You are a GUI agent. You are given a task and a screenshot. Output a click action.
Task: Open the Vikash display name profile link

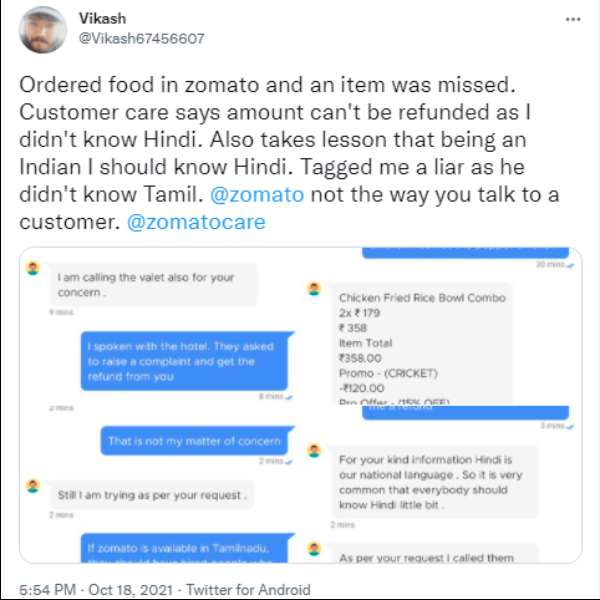point(103,19)
